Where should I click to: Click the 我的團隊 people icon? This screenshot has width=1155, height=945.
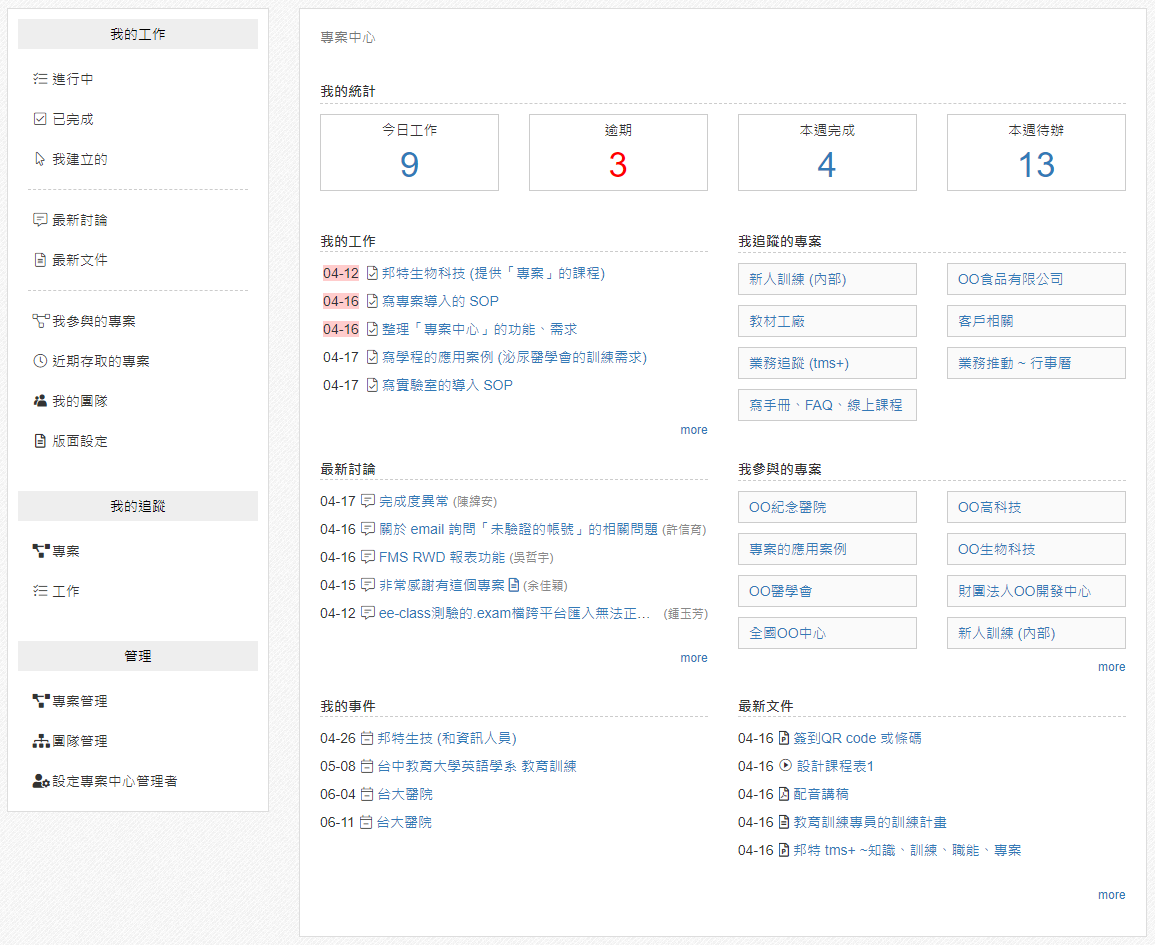point(40,401)
